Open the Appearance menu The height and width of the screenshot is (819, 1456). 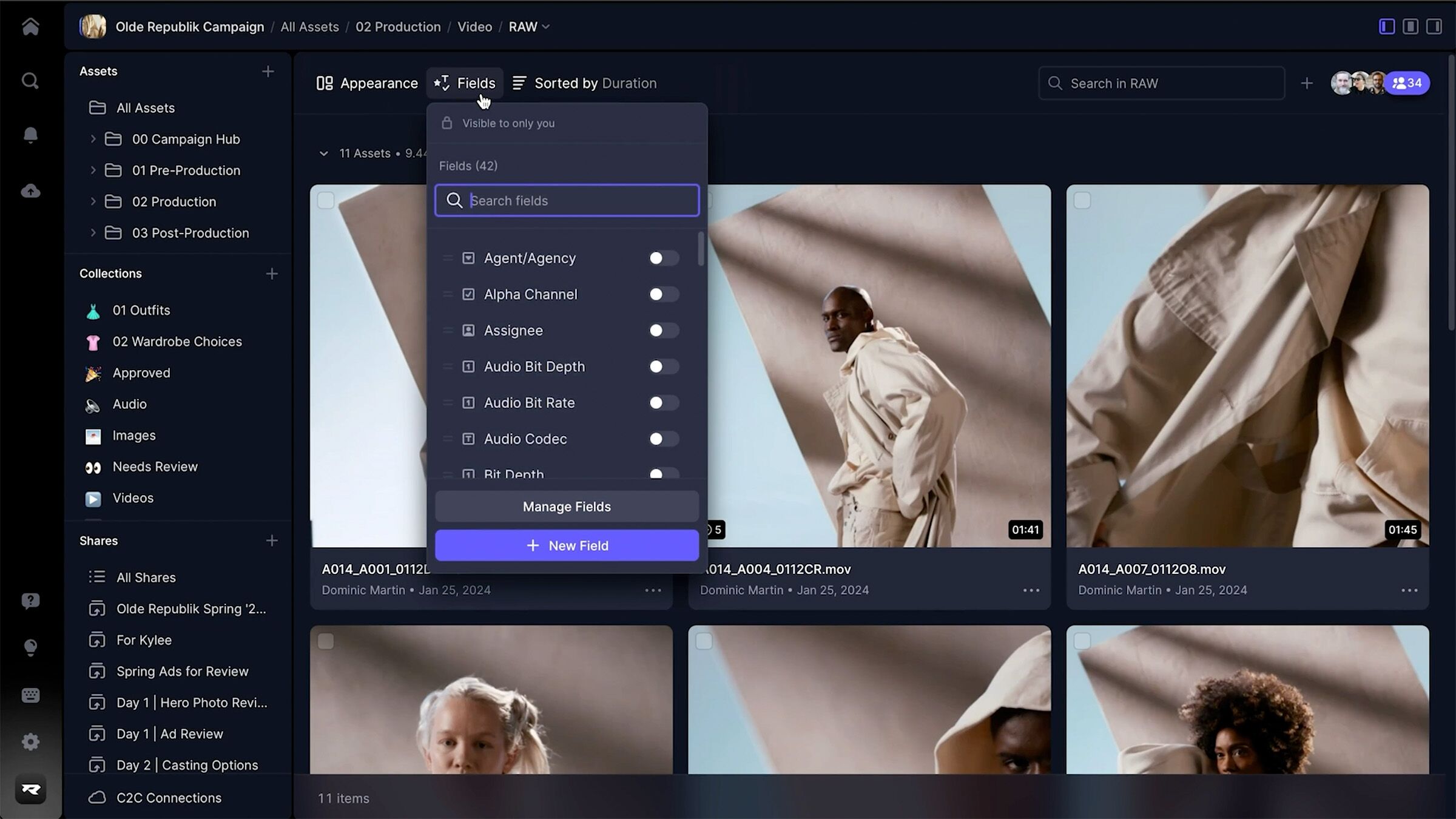pos(368,83)
